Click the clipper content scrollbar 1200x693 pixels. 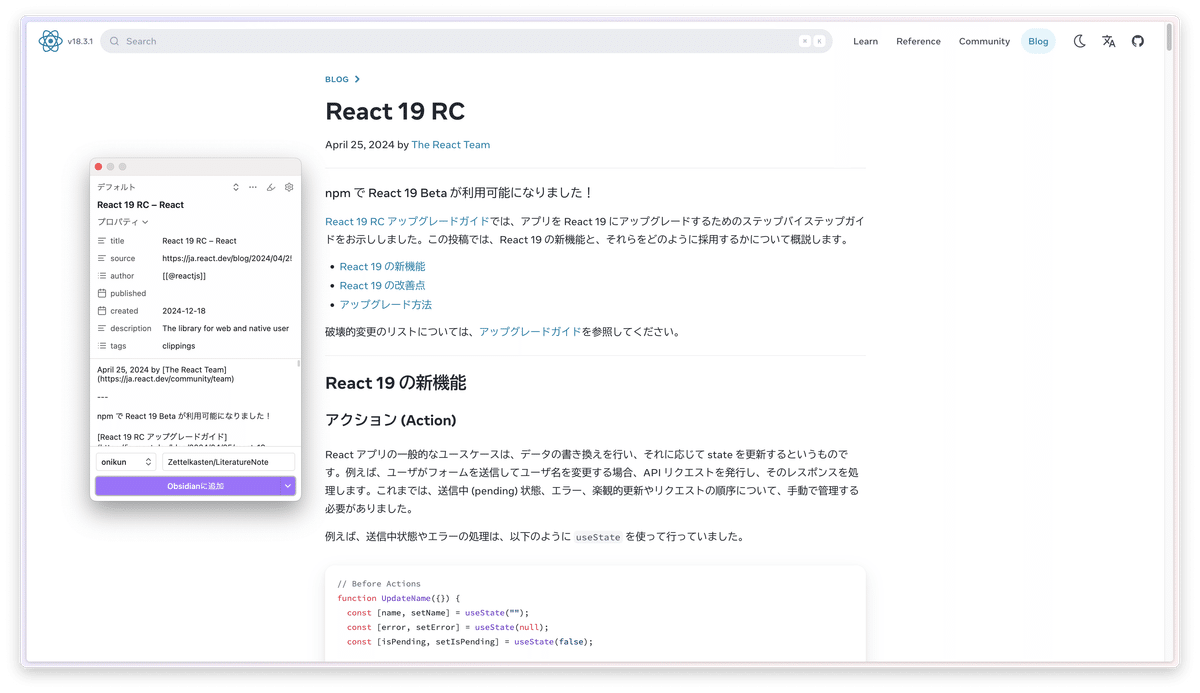click(x=298, y=364)
